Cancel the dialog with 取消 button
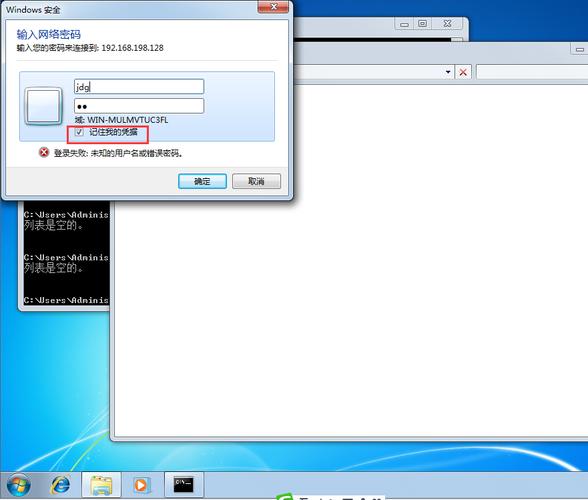The height and width of the screenshot is (500, 588). click(x=256, y=182)
